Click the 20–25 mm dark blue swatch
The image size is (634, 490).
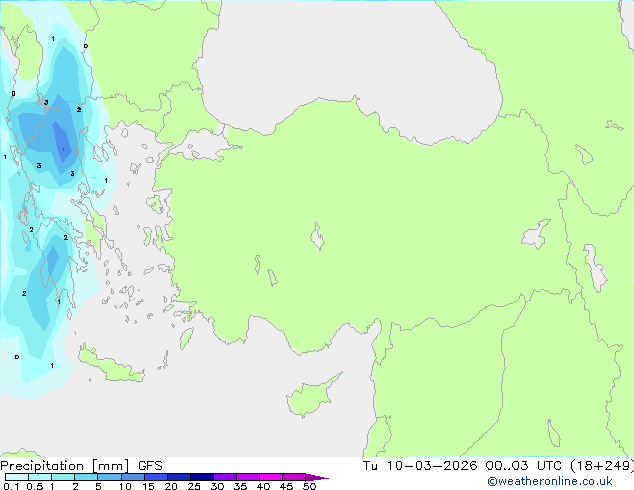pos(178,477)
